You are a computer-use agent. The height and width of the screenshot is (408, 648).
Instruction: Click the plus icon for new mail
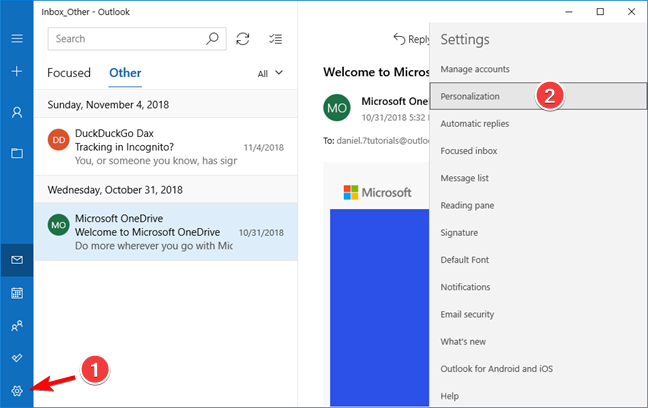point(17,71)
